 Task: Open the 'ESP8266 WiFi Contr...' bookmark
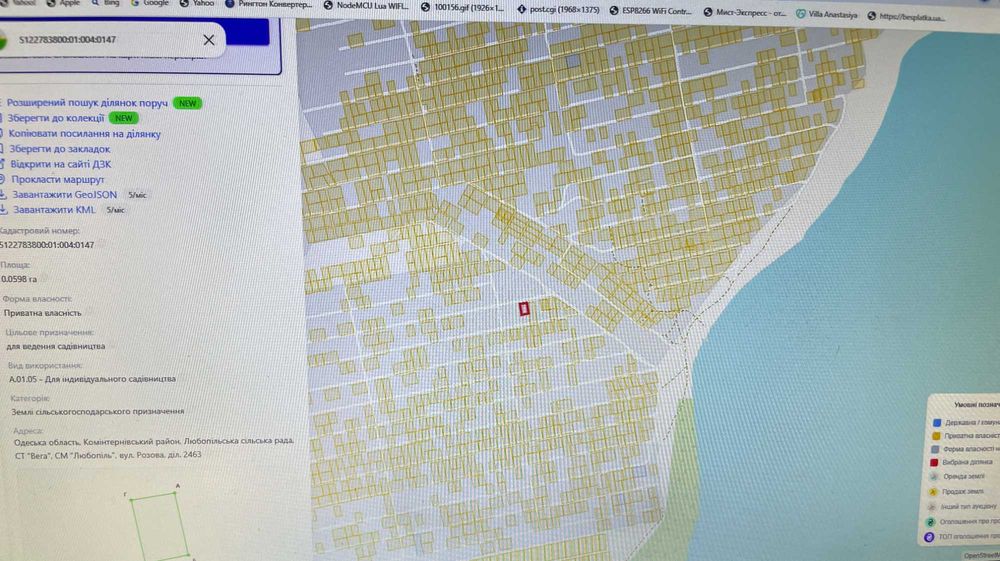point(651,11)
